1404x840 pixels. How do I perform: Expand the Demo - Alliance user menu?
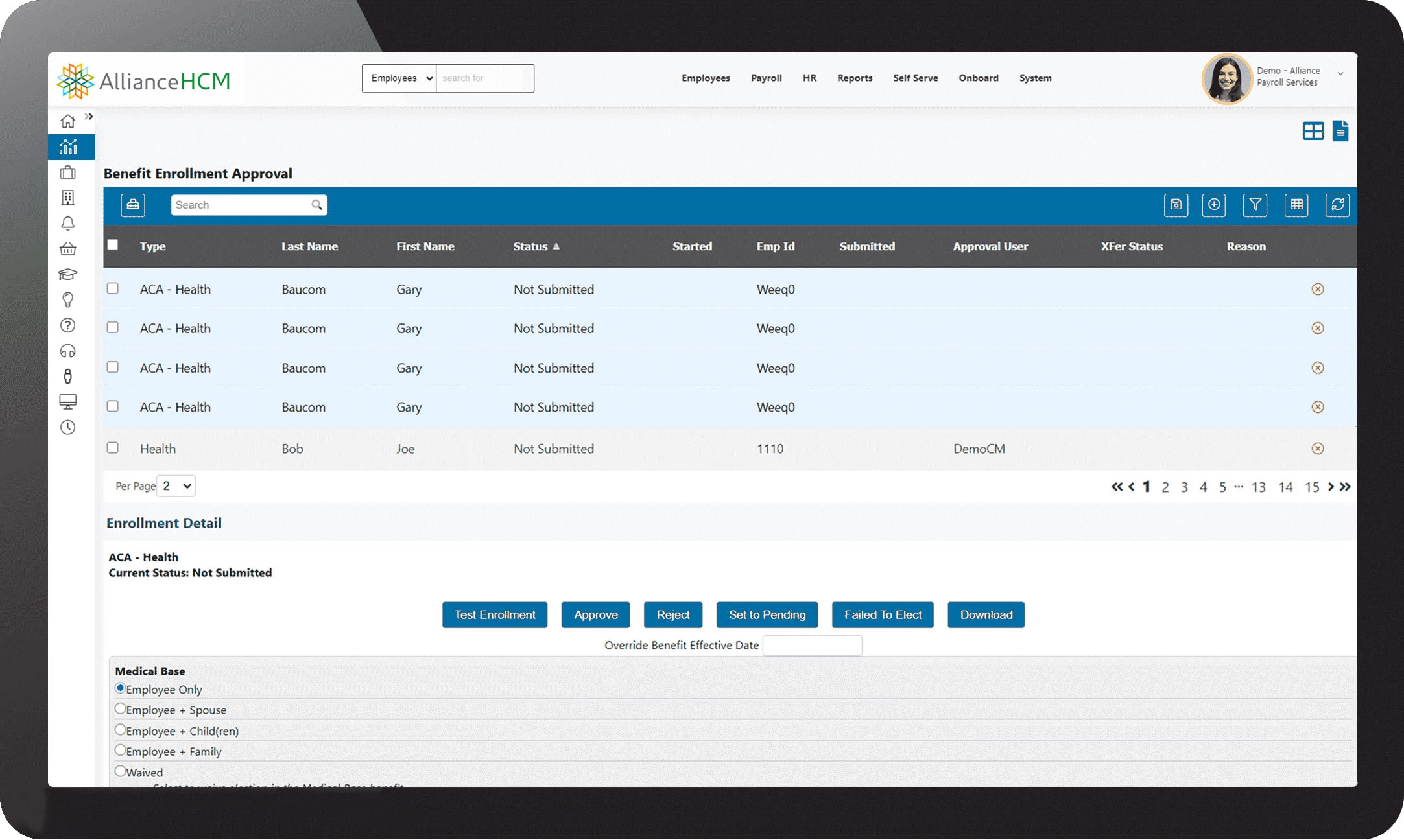1340,74
